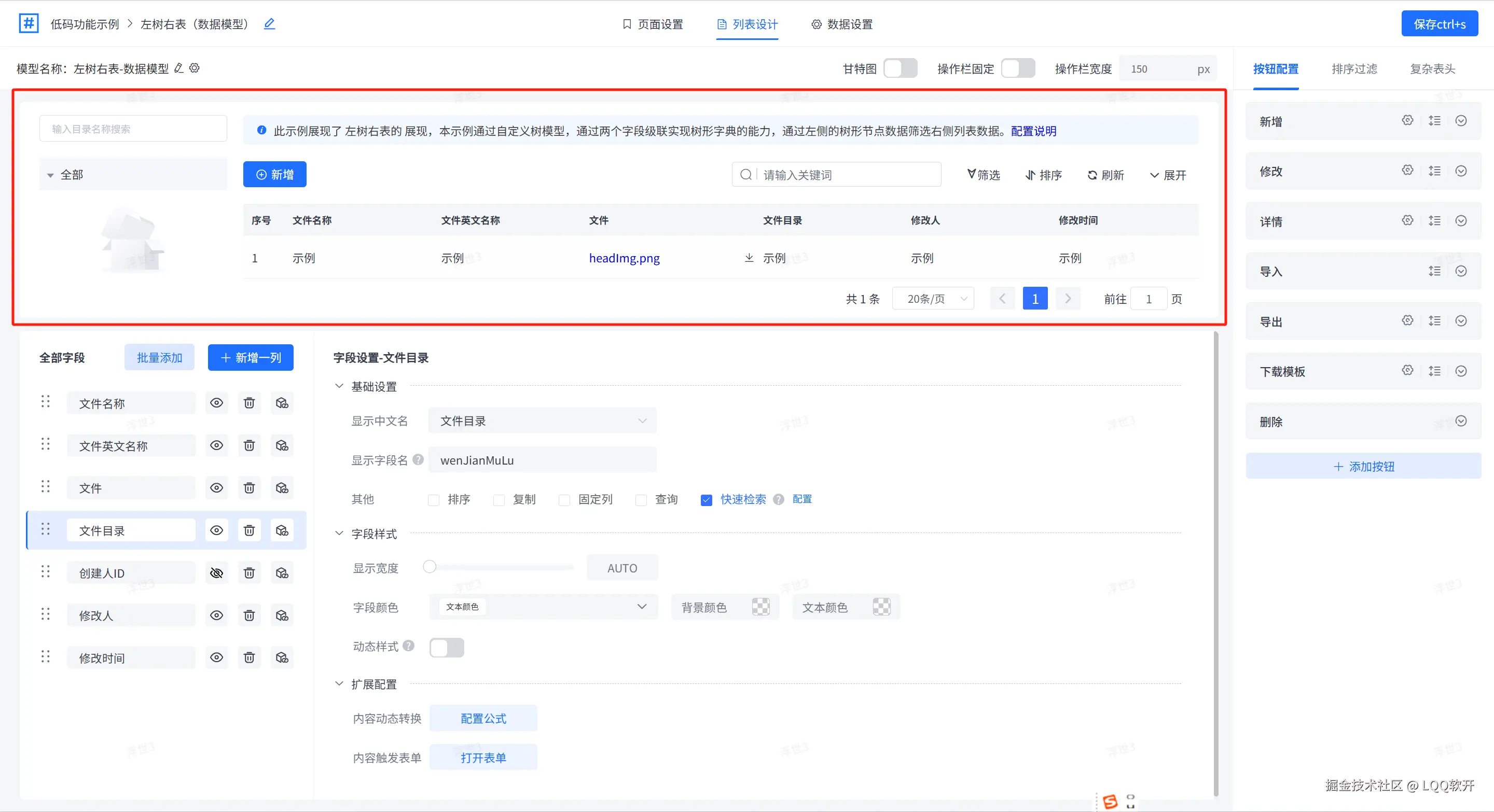Click the edit pencil icon beside page title
Viewport: 1494px width, 812px height.
click(269, 24)
